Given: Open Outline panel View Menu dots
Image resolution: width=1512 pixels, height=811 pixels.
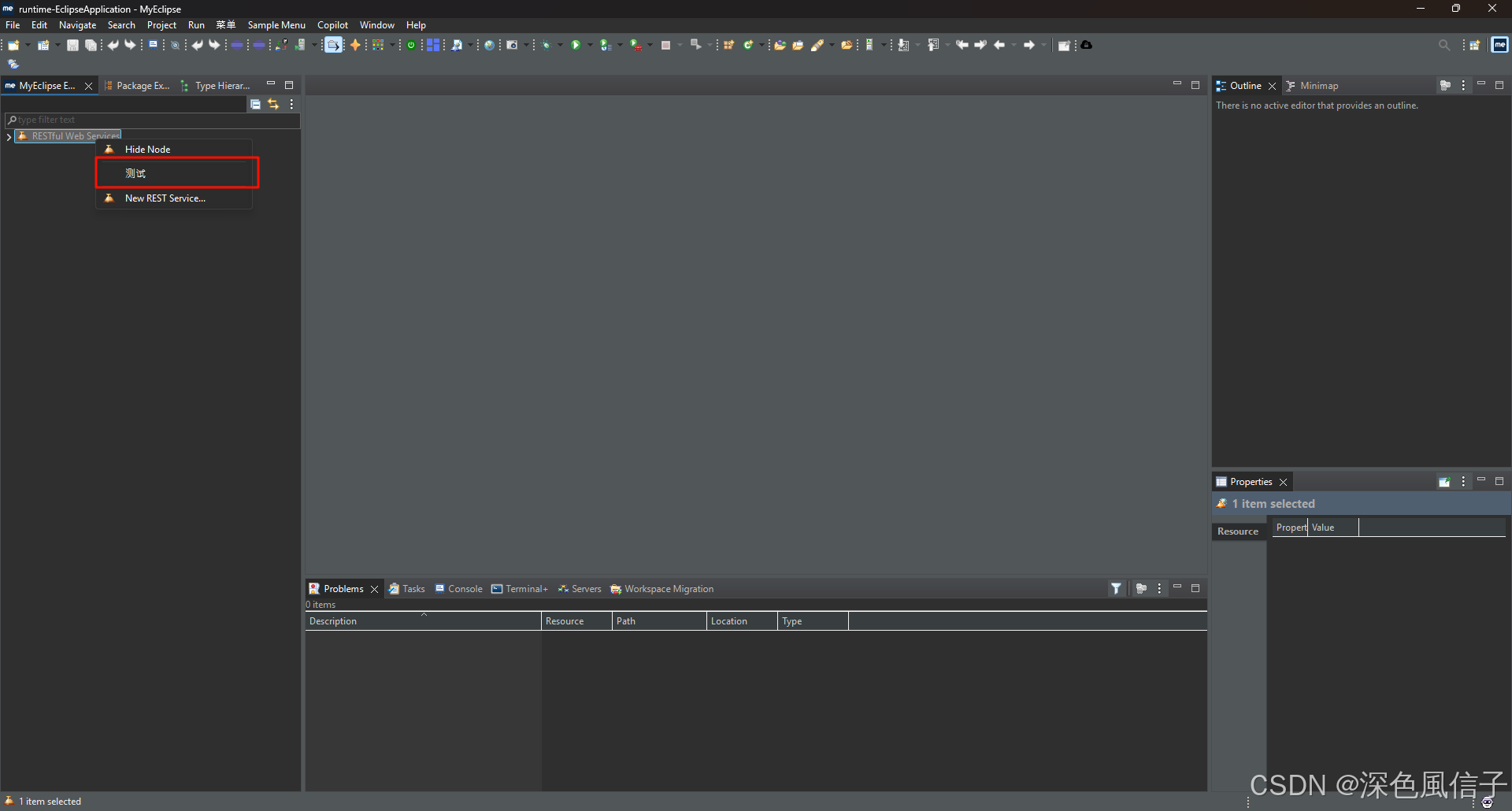Looking at the screenshot, I should click(1463, 85).
